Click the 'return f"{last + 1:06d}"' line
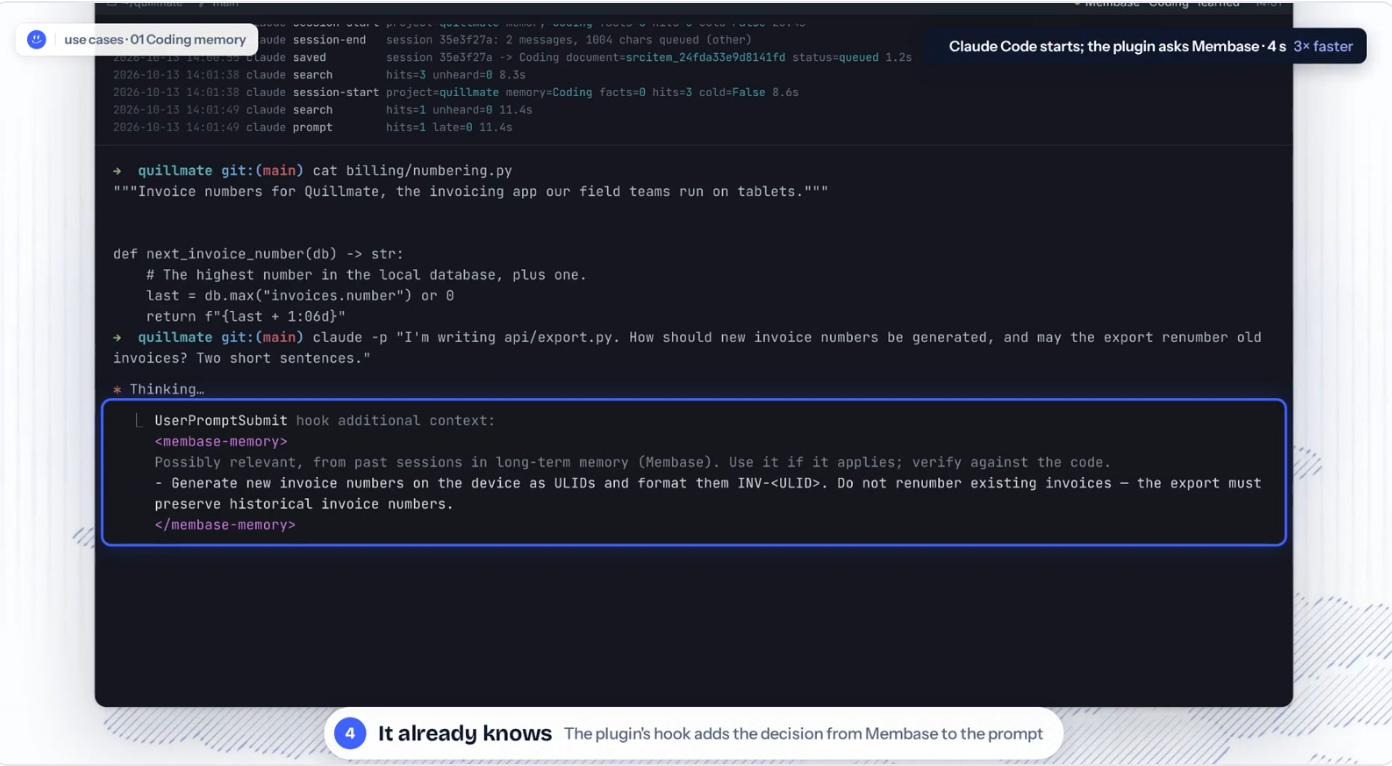Screen dimensions: 1392x766 pyautogui.click(x=246, y=317)
